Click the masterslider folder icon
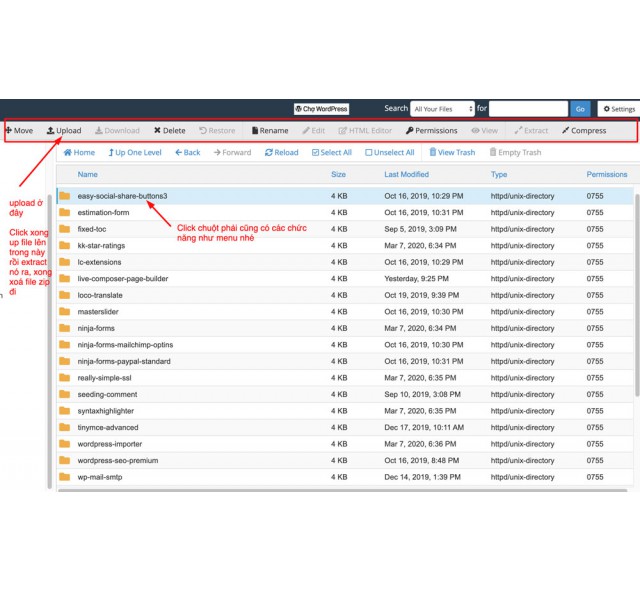Viewport: 640px width, 590px height. 65,312
